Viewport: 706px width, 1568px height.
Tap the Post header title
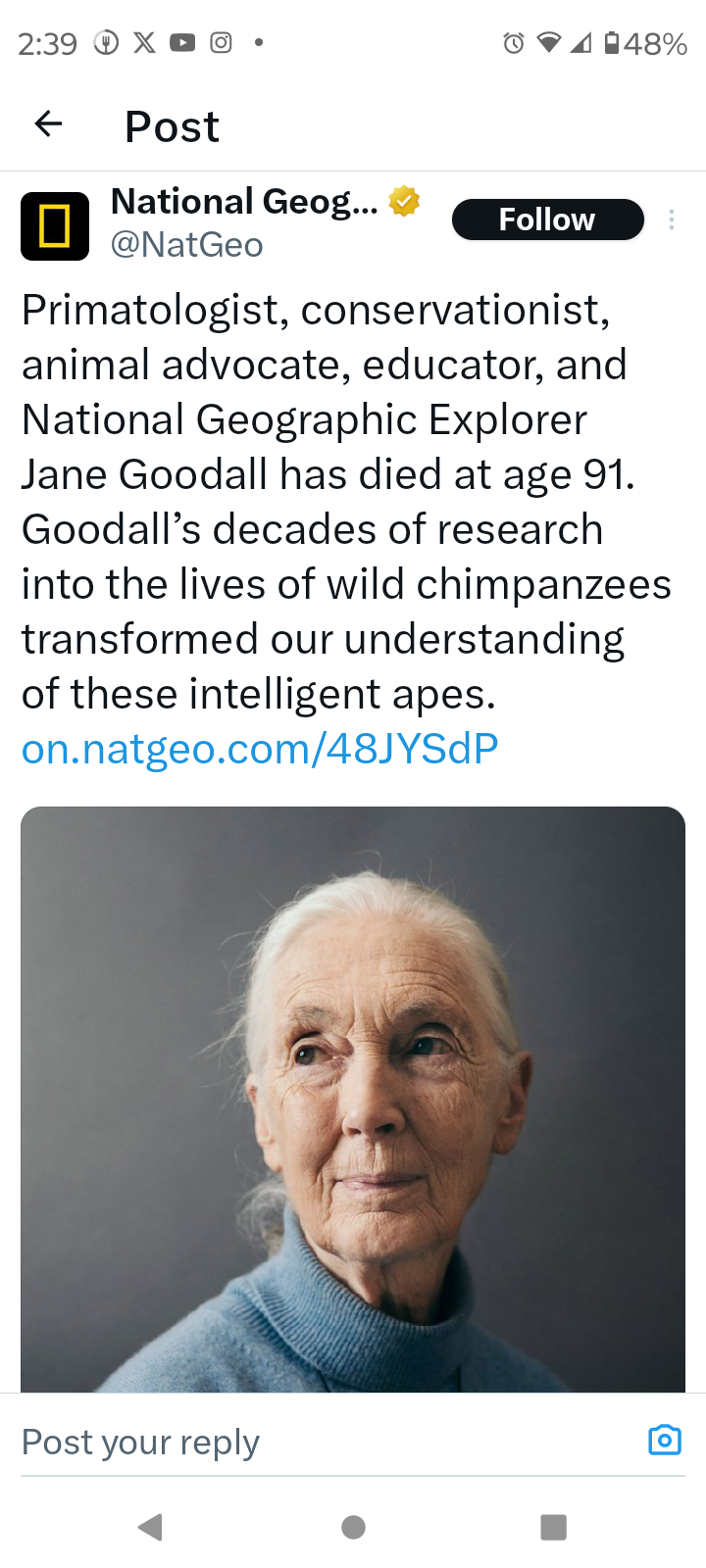[x=172, y=126]
